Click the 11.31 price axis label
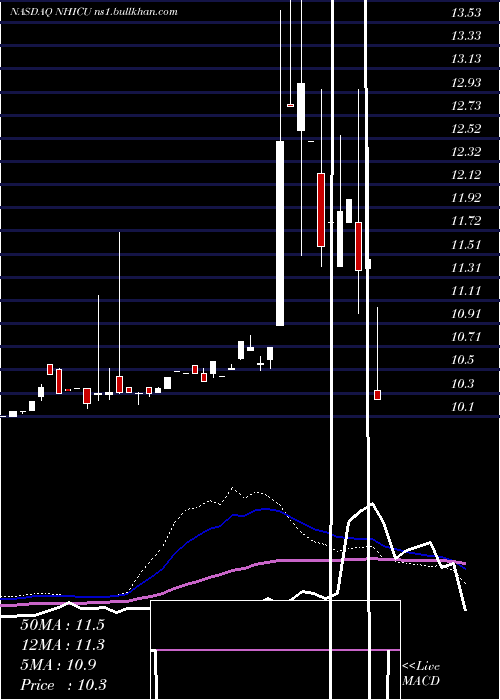 [466, 268]
